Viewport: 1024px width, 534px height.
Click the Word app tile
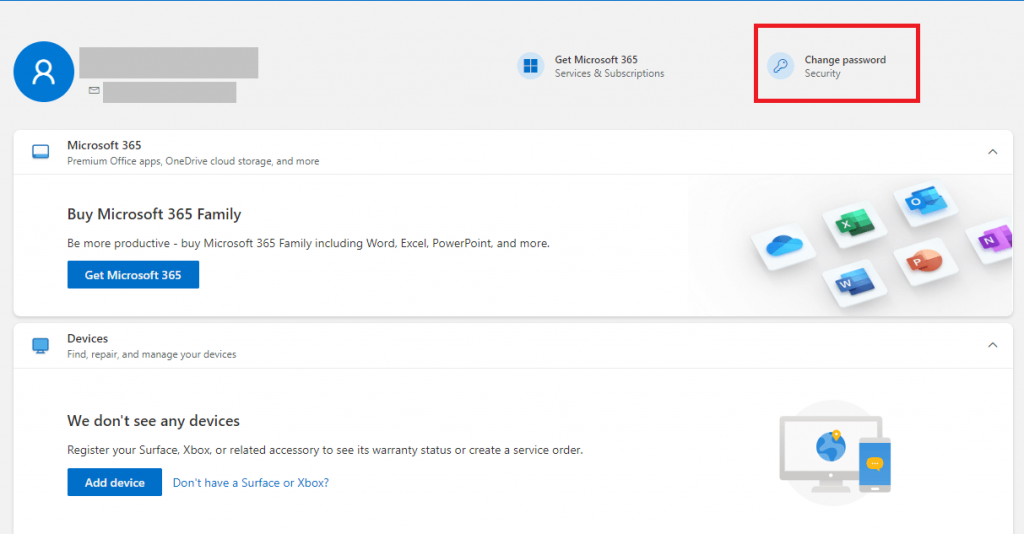point(854,283)
